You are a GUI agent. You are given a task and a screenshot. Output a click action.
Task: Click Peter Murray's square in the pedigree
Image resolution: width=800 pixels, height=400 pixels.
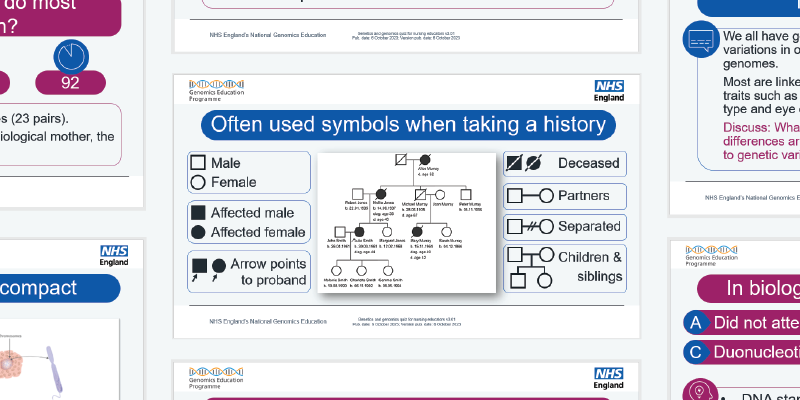465,194
